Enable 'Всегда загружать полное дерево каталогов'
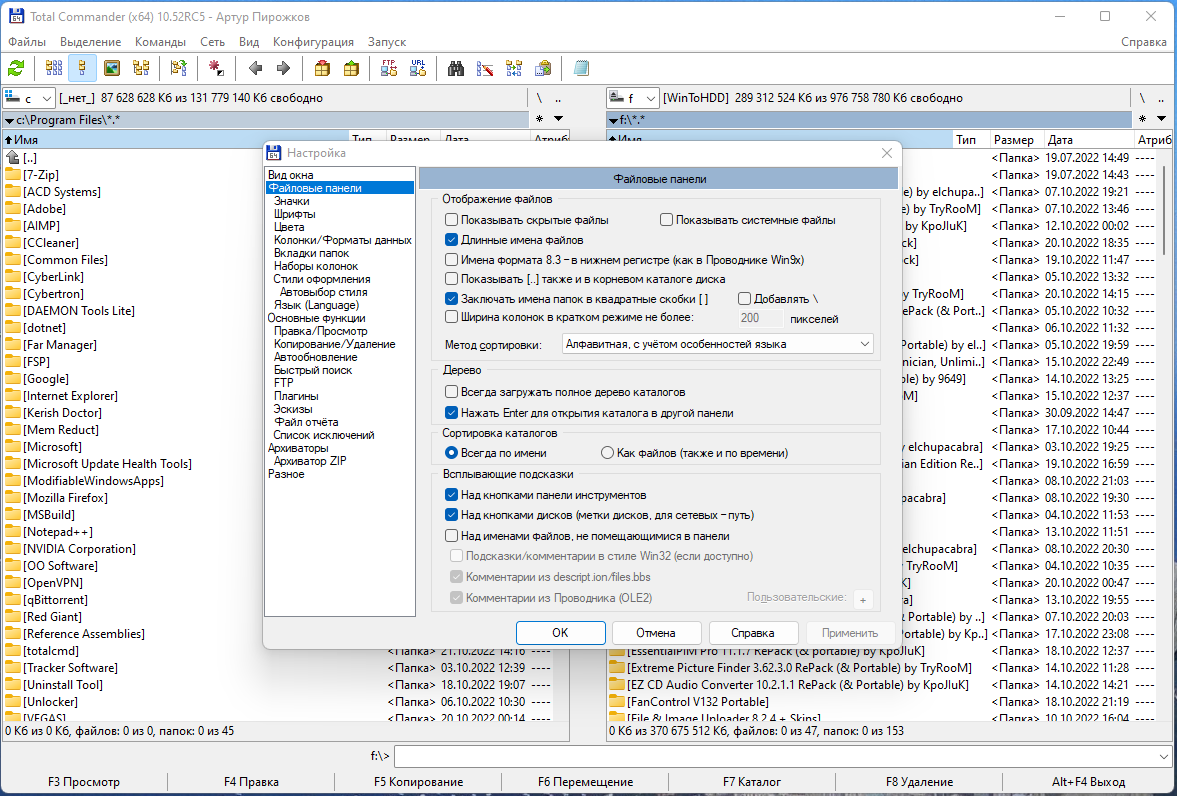The width and height of the screenshot is (1177, 796). pos(451,392)
